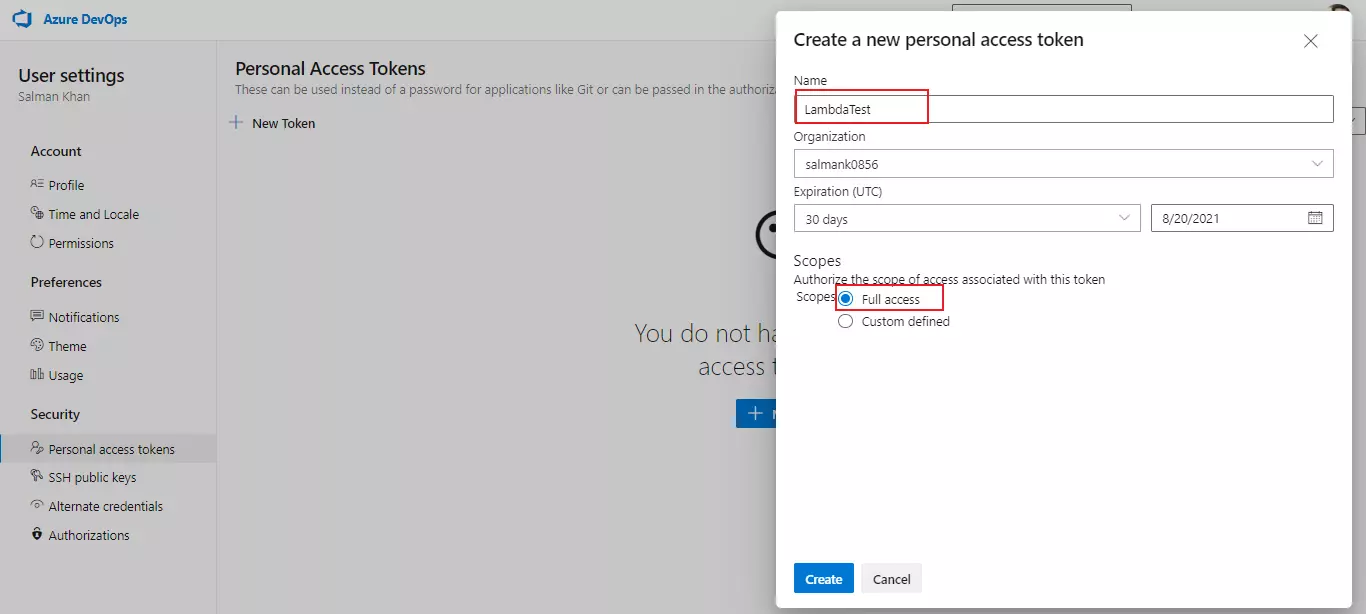Select the Full access radio button

pos(845,298)
